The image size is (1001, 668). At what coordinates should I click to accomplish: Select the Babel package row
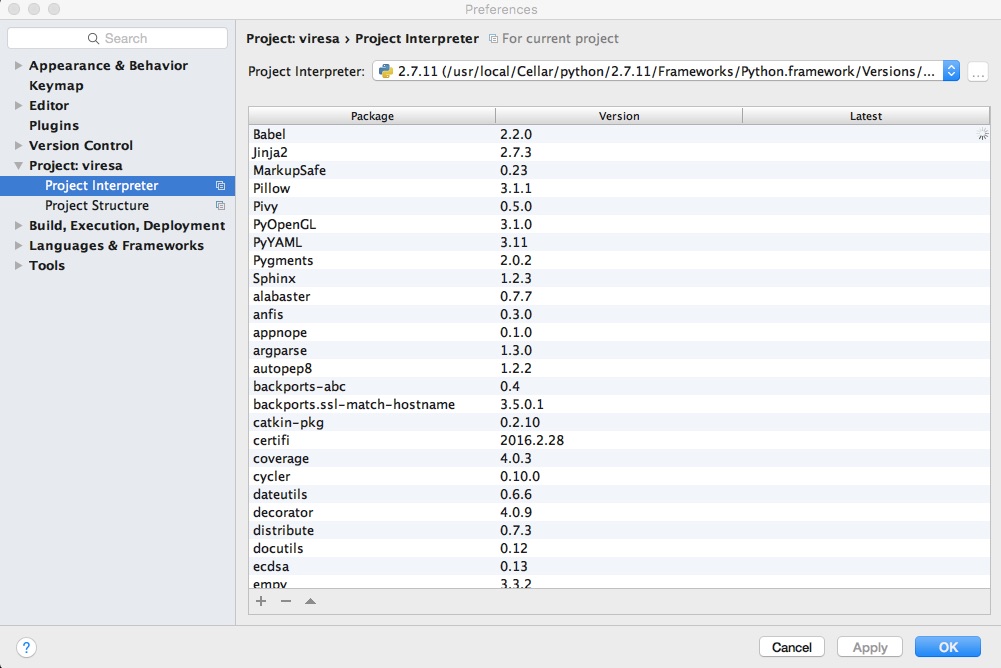coord(619,134)
